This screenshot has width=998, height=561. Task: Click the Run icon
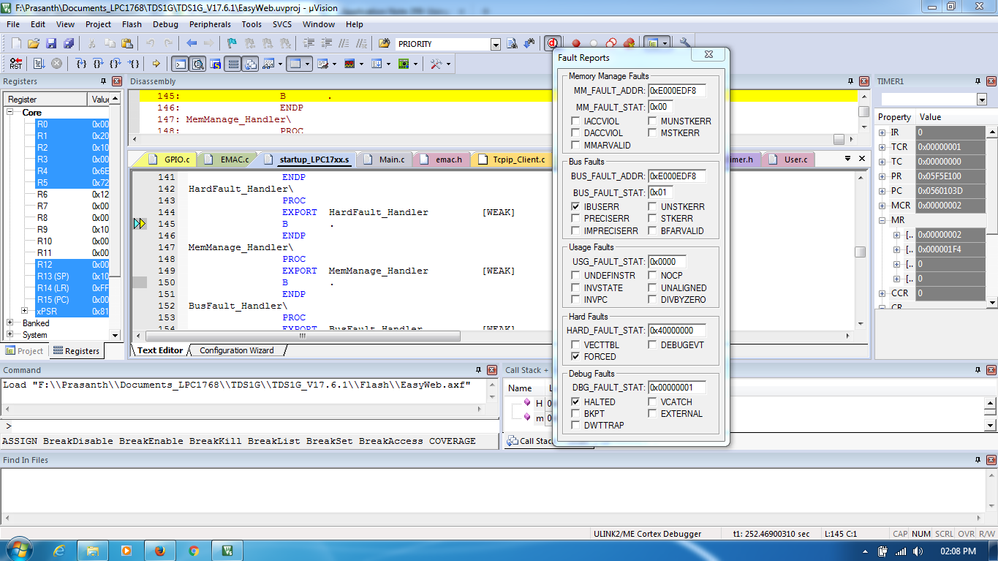point(39,64)
